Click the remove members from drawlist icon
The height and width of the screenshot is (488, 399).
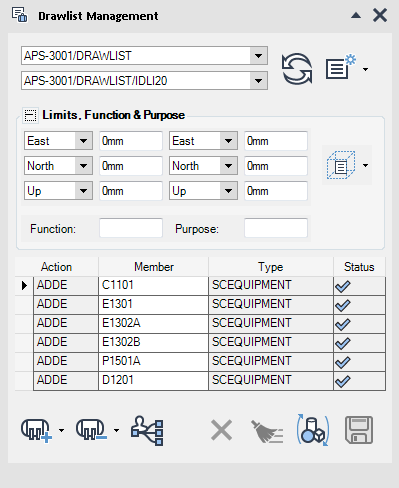tap(91, 430)
